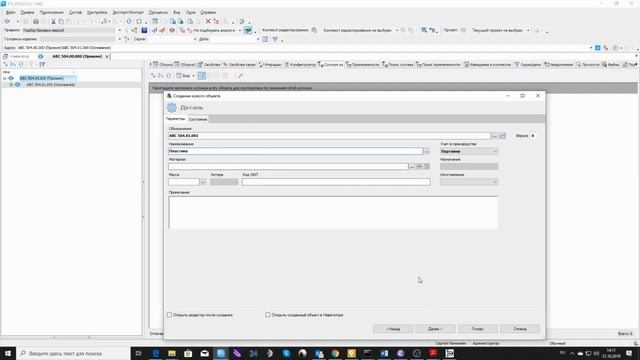Click the red X delete icon
Viewport: 640px width, 360px height.
pos(208,21)
